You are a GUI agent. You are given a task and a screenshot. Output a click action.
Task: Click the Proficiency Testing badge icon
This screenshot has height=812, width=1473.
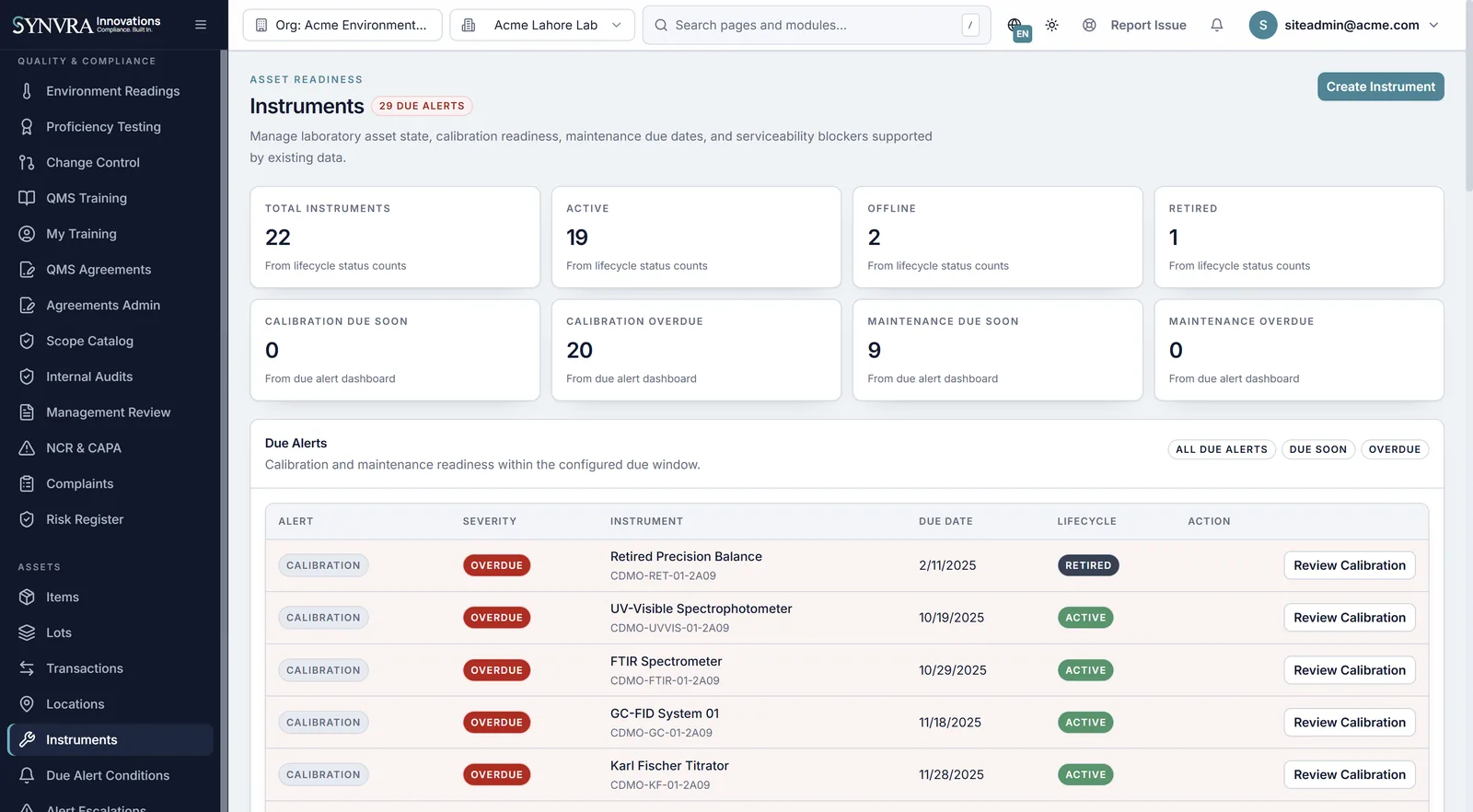point(27,127)
